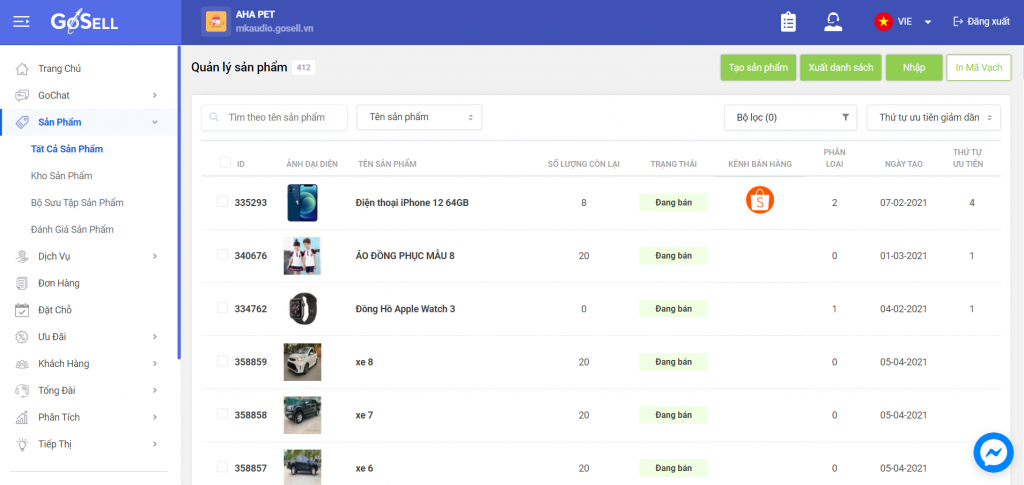Click the Shopee channel icon for iPhone 12

(x=760, y=200)
